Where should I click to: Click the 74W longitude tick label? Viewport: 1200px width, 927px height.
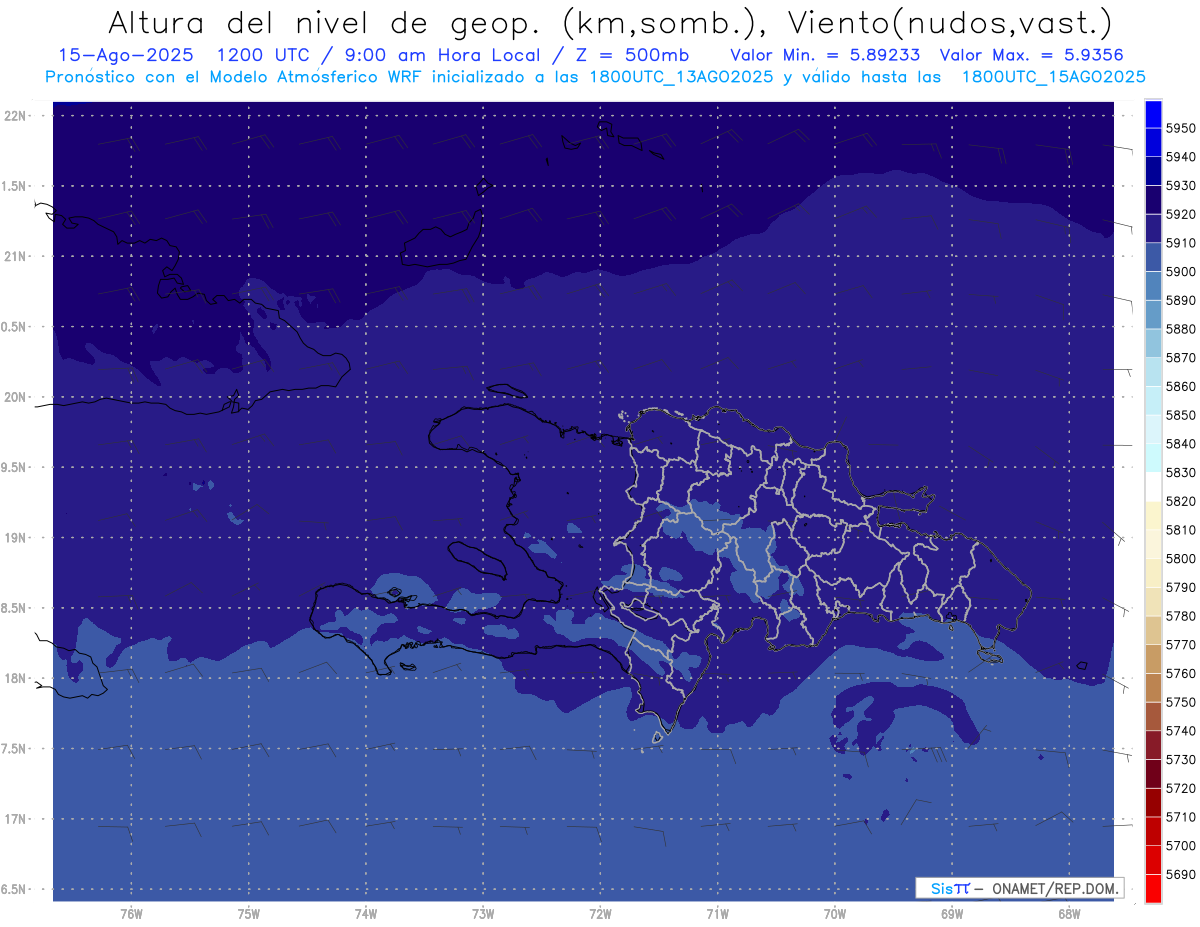365,913
